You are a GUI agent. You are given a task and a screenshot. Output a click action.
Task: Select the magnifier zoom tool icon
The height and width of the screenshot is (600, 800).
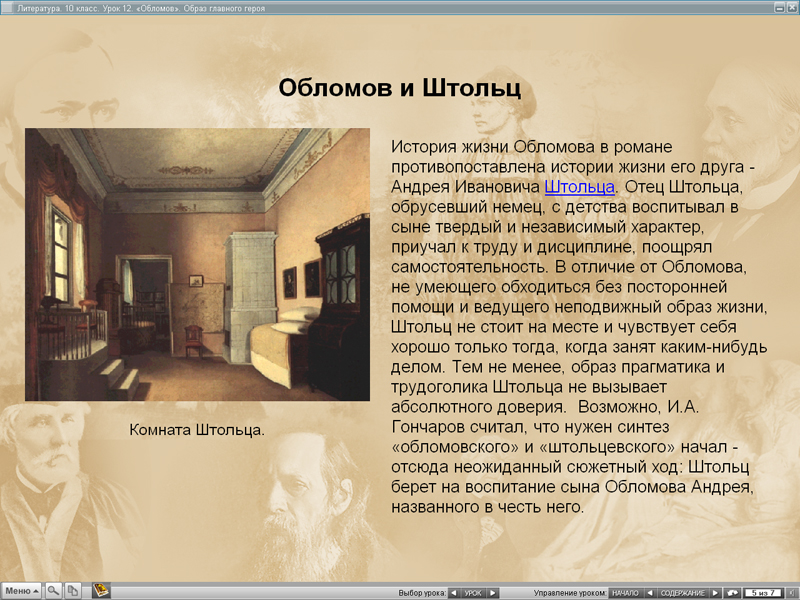(x=53, y=590)
